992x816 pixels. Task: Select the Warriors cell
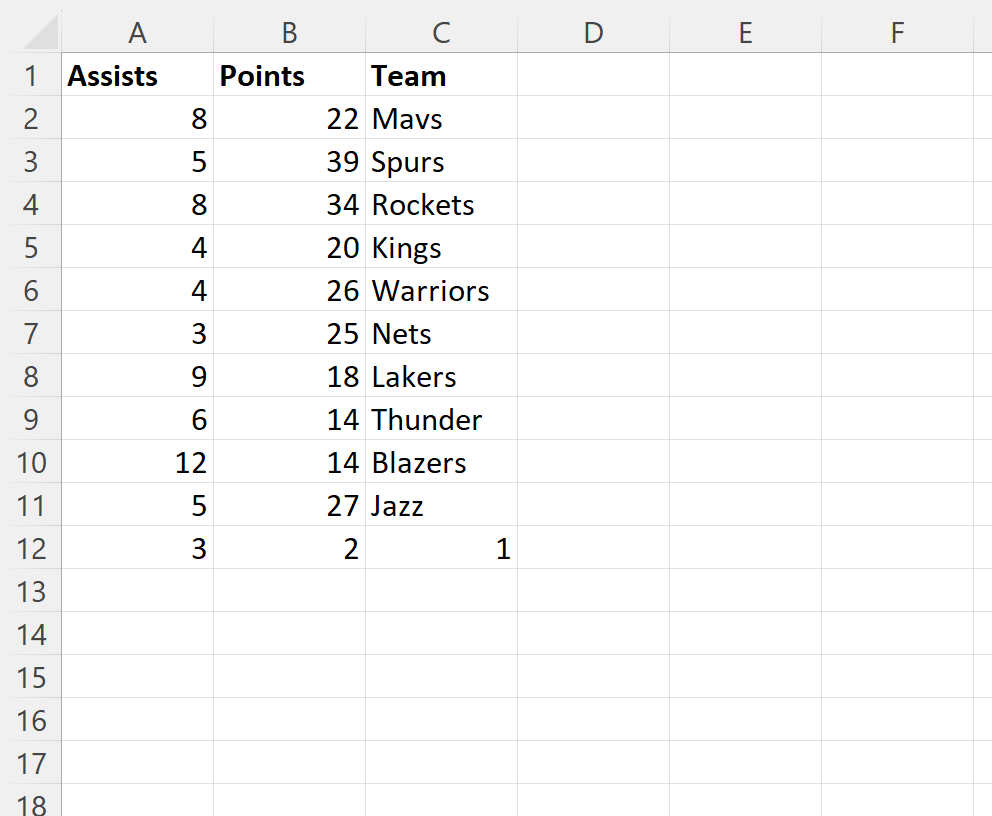pos(441,291)
